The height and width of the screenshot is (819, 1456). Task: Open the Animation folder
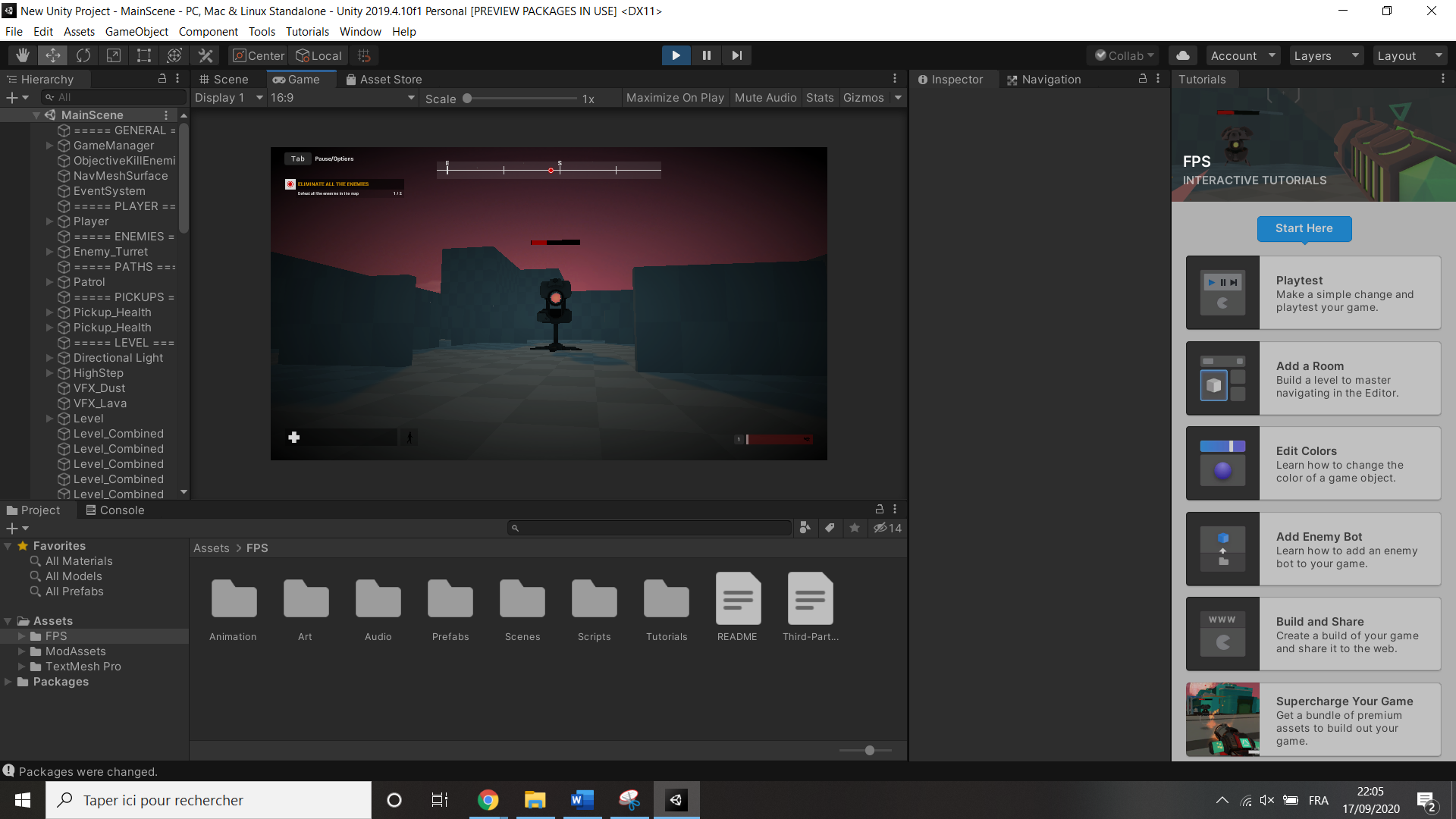point(234,608)
